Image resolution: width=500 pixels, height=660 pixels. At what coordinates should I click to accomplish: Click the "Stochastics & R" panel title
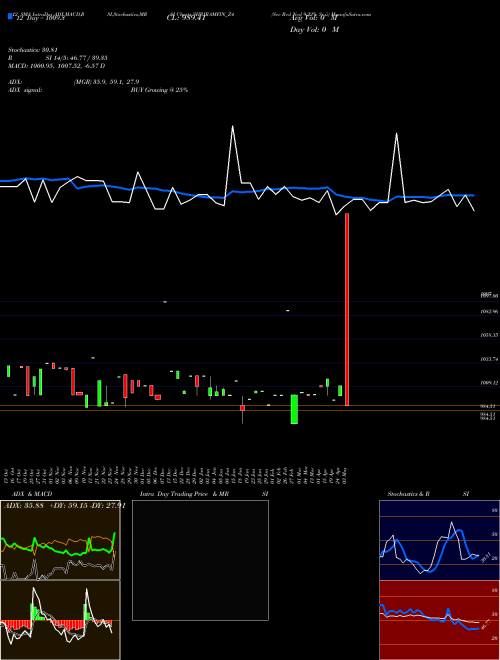pyautogui.click(x=408, y=494)
